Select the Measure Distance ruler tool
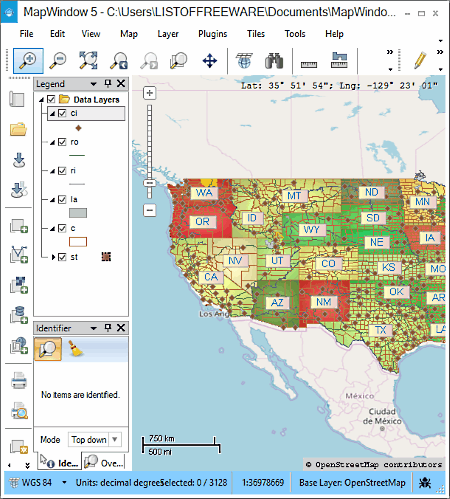 309,64
